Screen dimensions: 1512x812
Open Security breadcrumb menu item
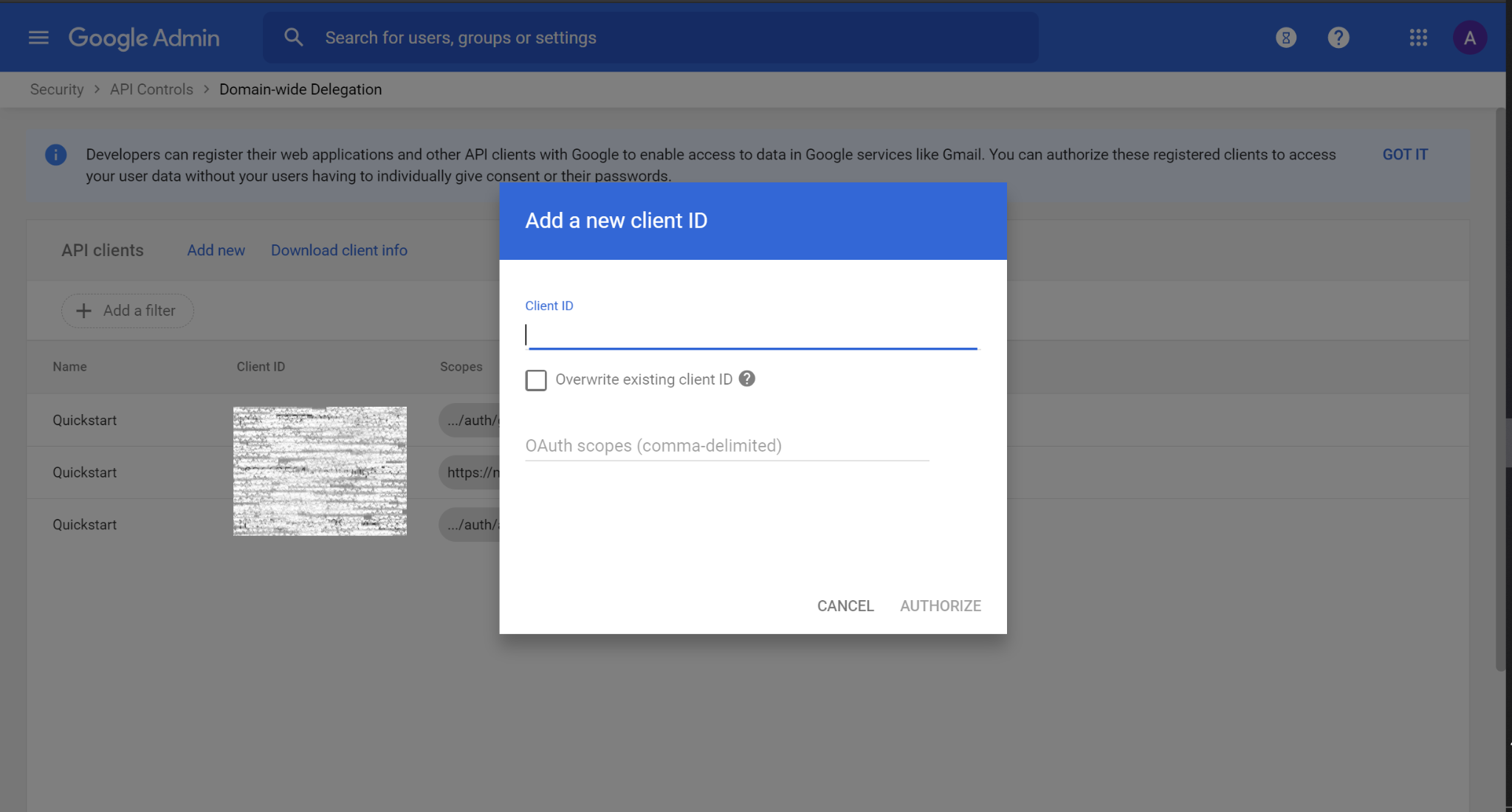(57, 89)
